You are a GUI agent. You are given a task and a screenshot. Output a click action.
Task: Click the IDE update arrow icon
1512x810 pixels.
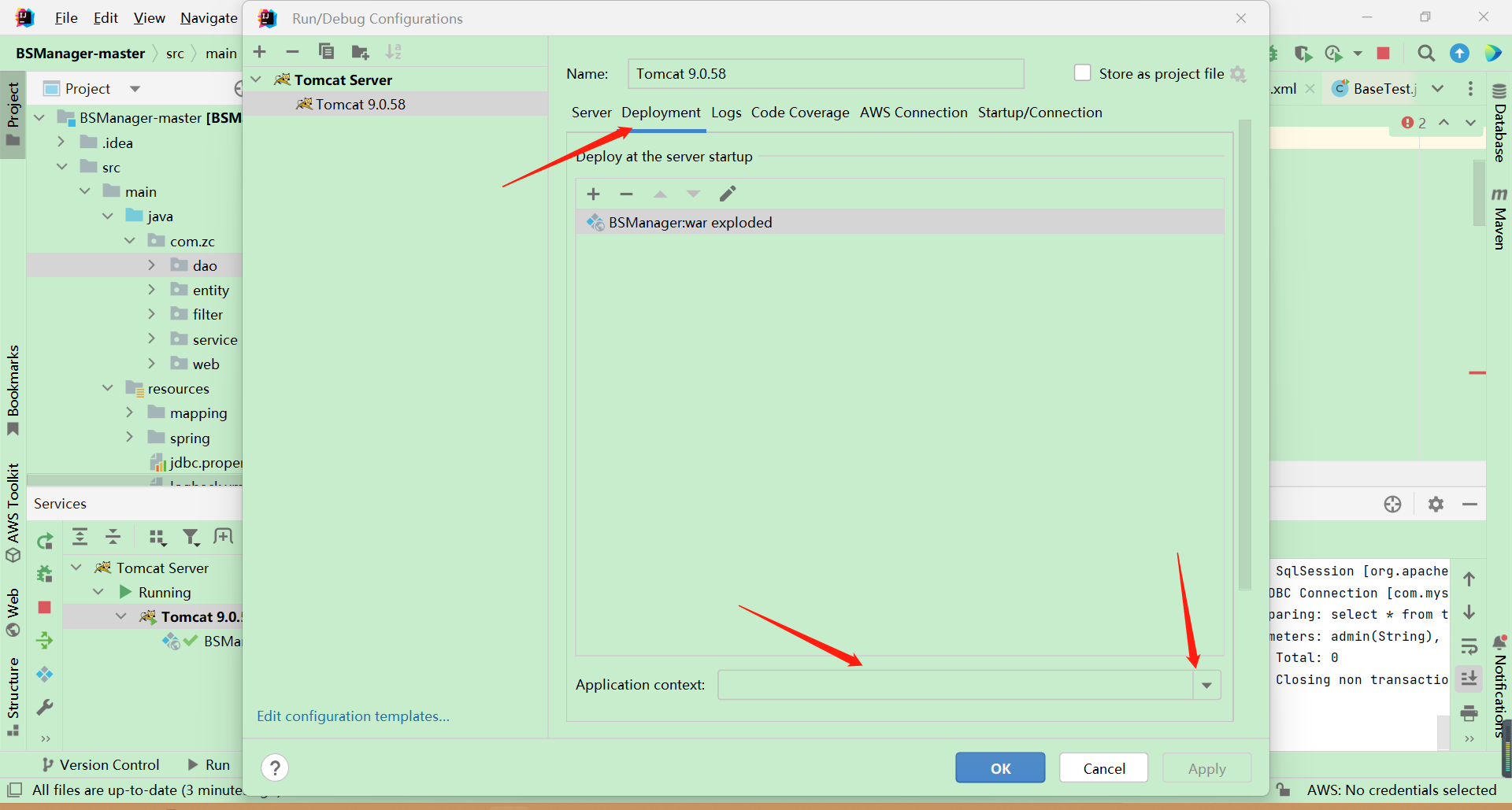tap(1459, 53)
